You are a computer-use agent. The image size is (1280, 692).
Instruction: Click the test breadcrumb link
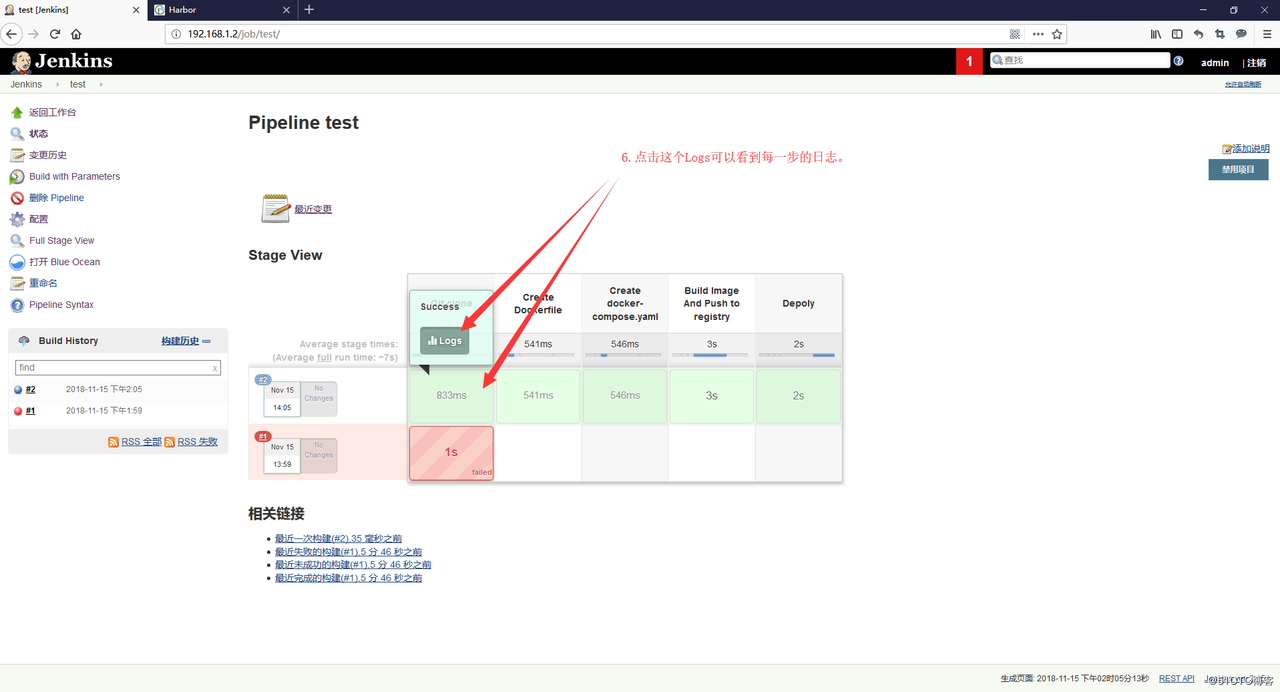(x=78, y=85)
